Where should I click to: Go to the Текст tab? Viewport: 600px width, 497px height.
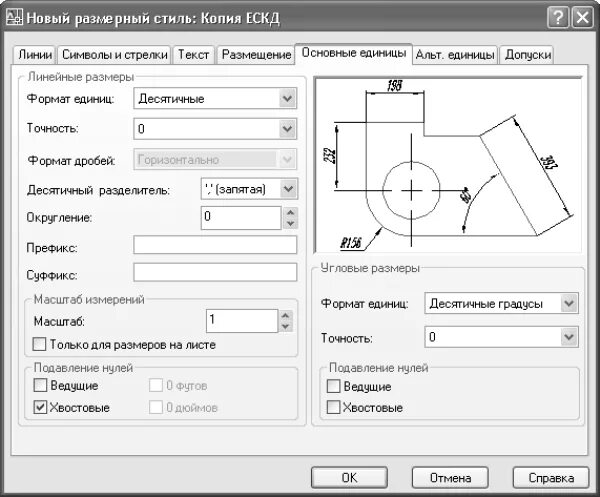[193, 55]
